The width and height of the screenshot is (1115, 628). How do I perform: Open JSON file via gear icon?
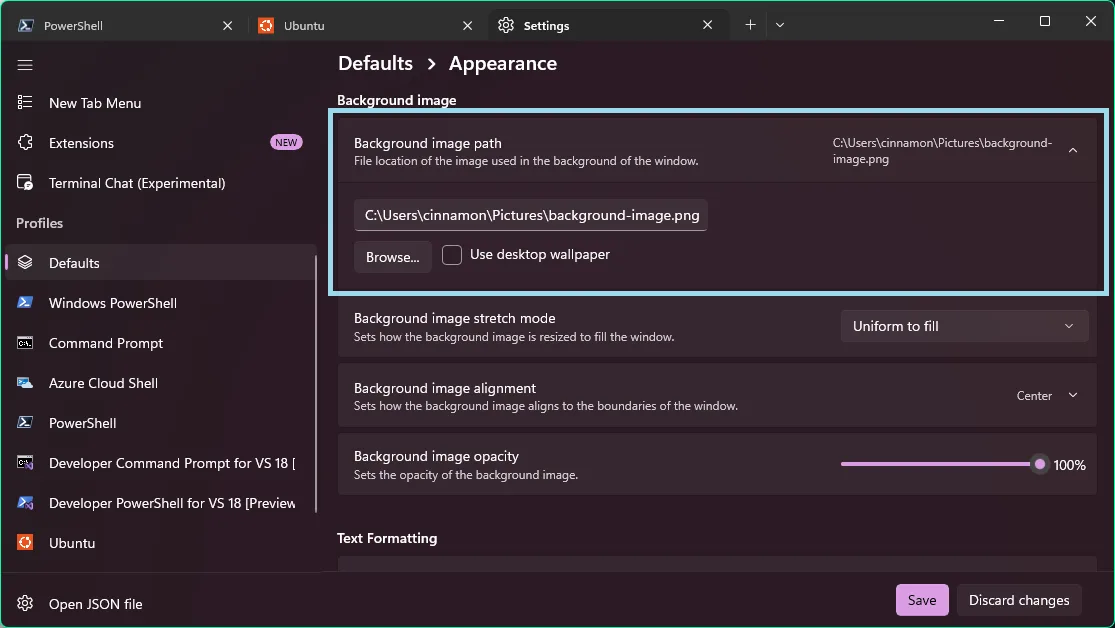click(26, 604)
